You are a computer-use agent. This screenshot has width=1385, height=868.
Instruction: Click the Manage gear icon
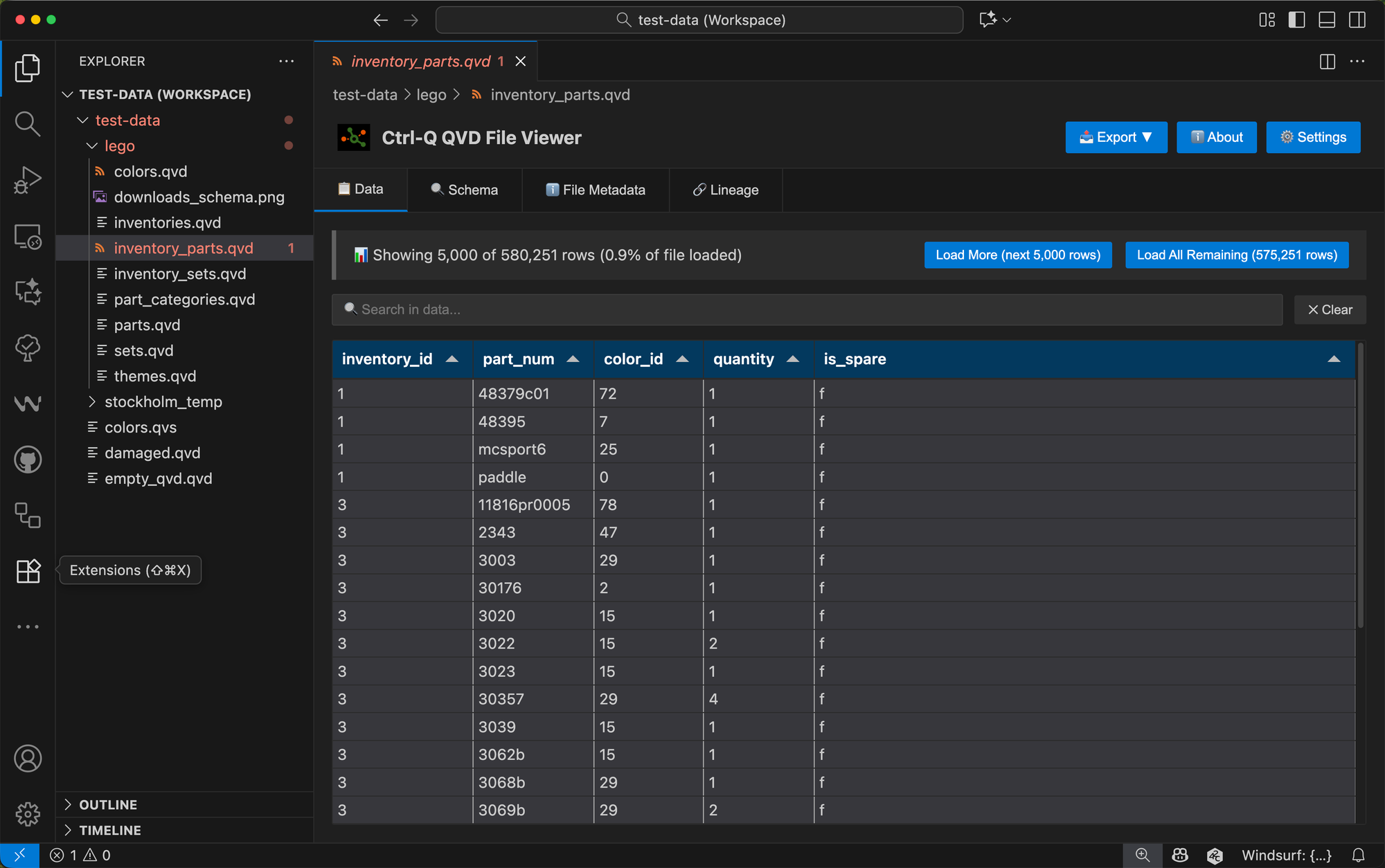[28, 814]
